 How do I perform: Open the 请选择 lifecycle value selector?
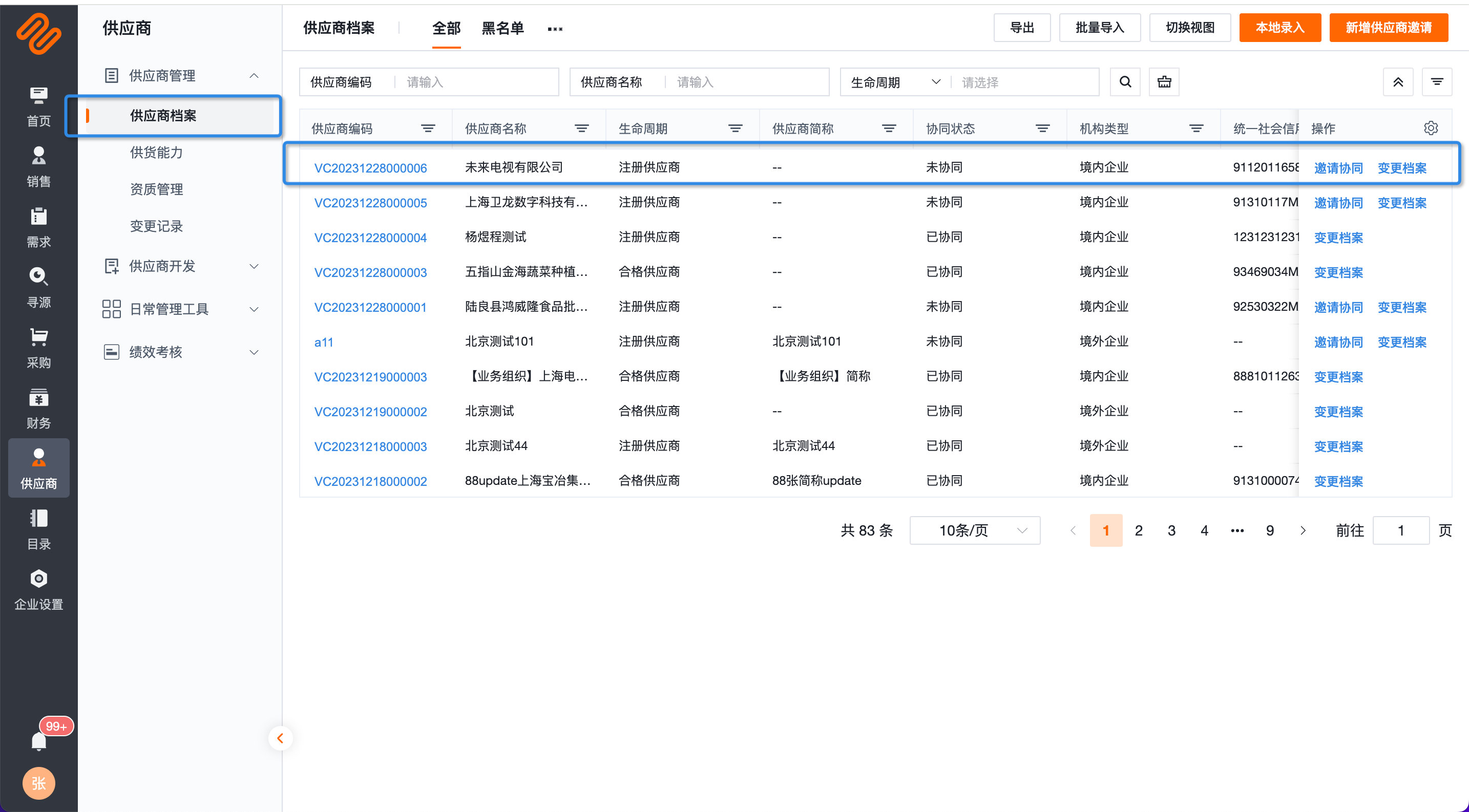coord(1025,82)
